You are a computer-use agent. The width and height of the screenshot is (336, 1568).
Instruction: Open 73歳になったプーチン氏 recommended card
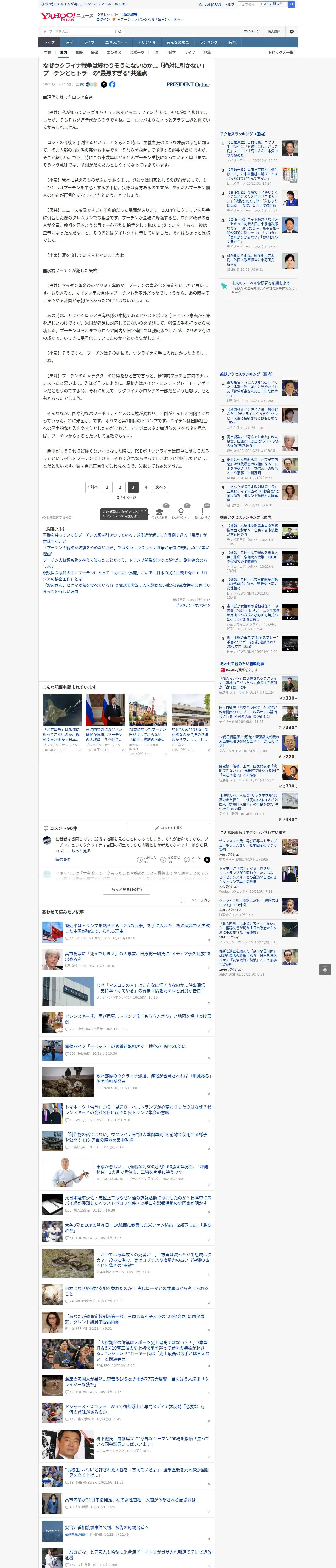[148, 724]
